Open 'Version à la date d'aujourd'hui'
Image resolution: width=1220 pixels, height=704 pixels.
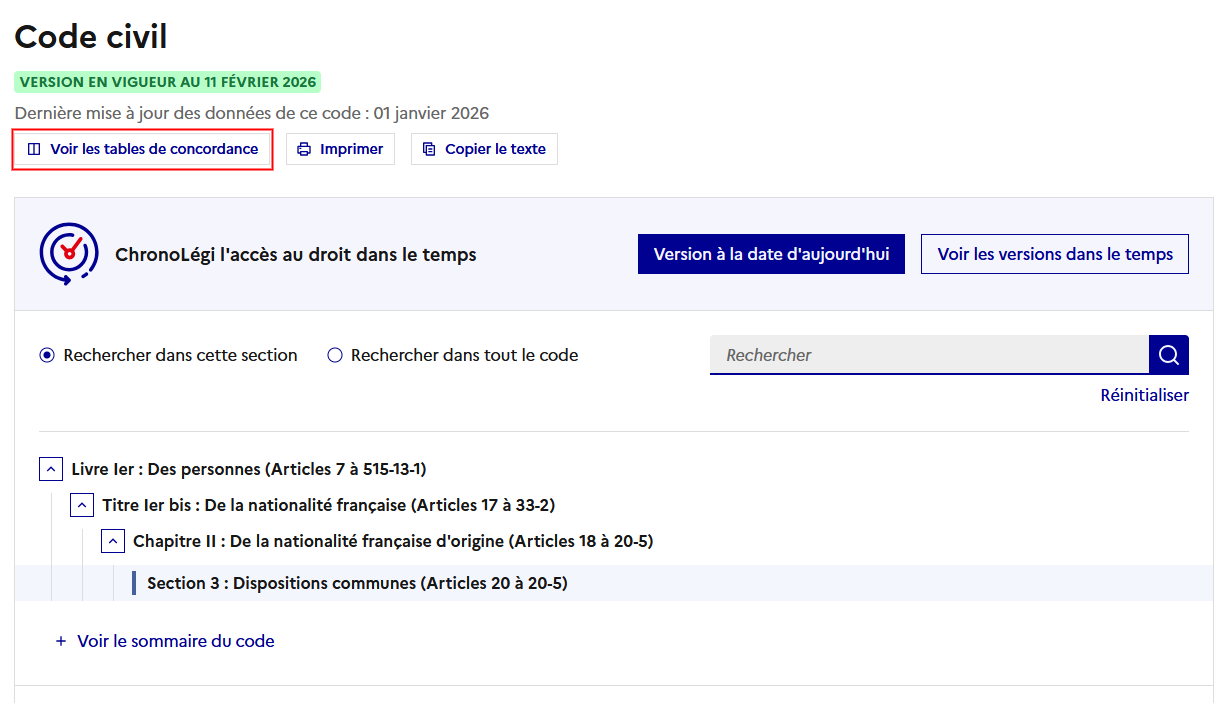click(x=771, y=254)
